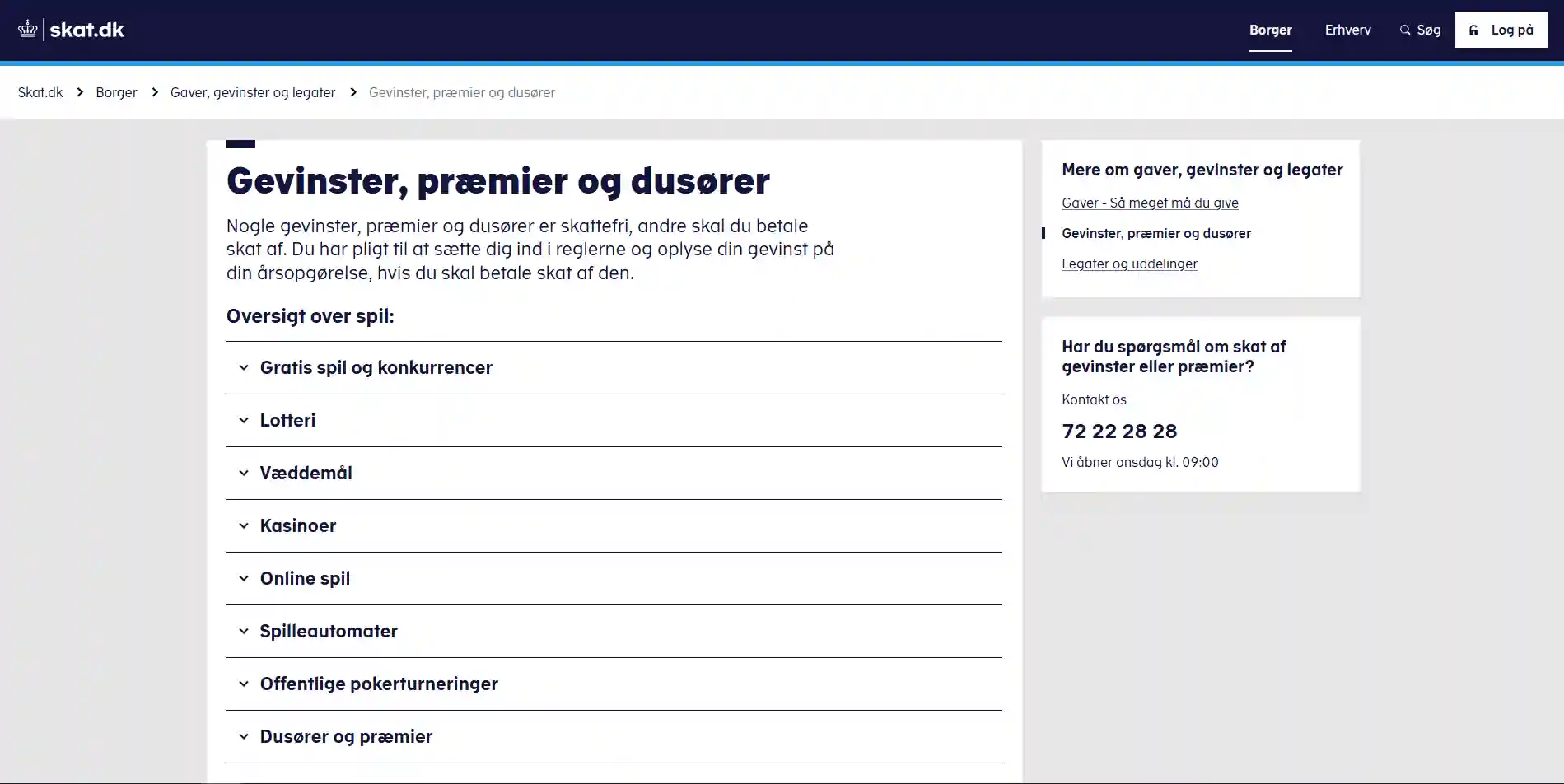Image resolution: width=1564 pixels, height=784 pixels.
Task: Open Gaver, gevinster og legater breadcrumb
Action: 253,92
